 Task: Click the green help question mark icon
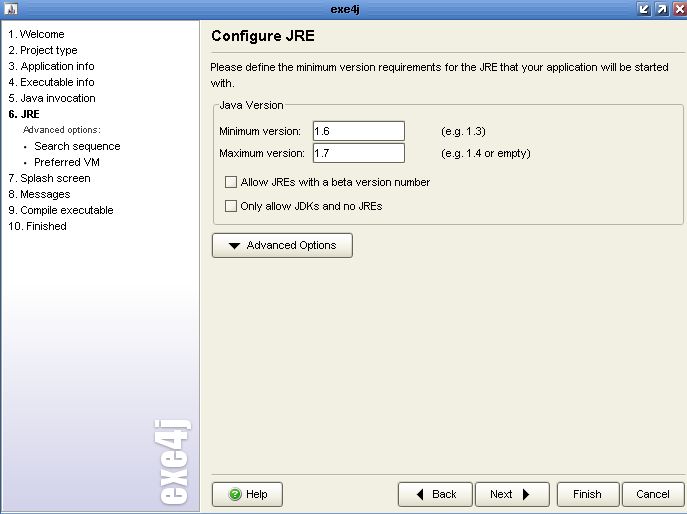click(x=235, y=494)
